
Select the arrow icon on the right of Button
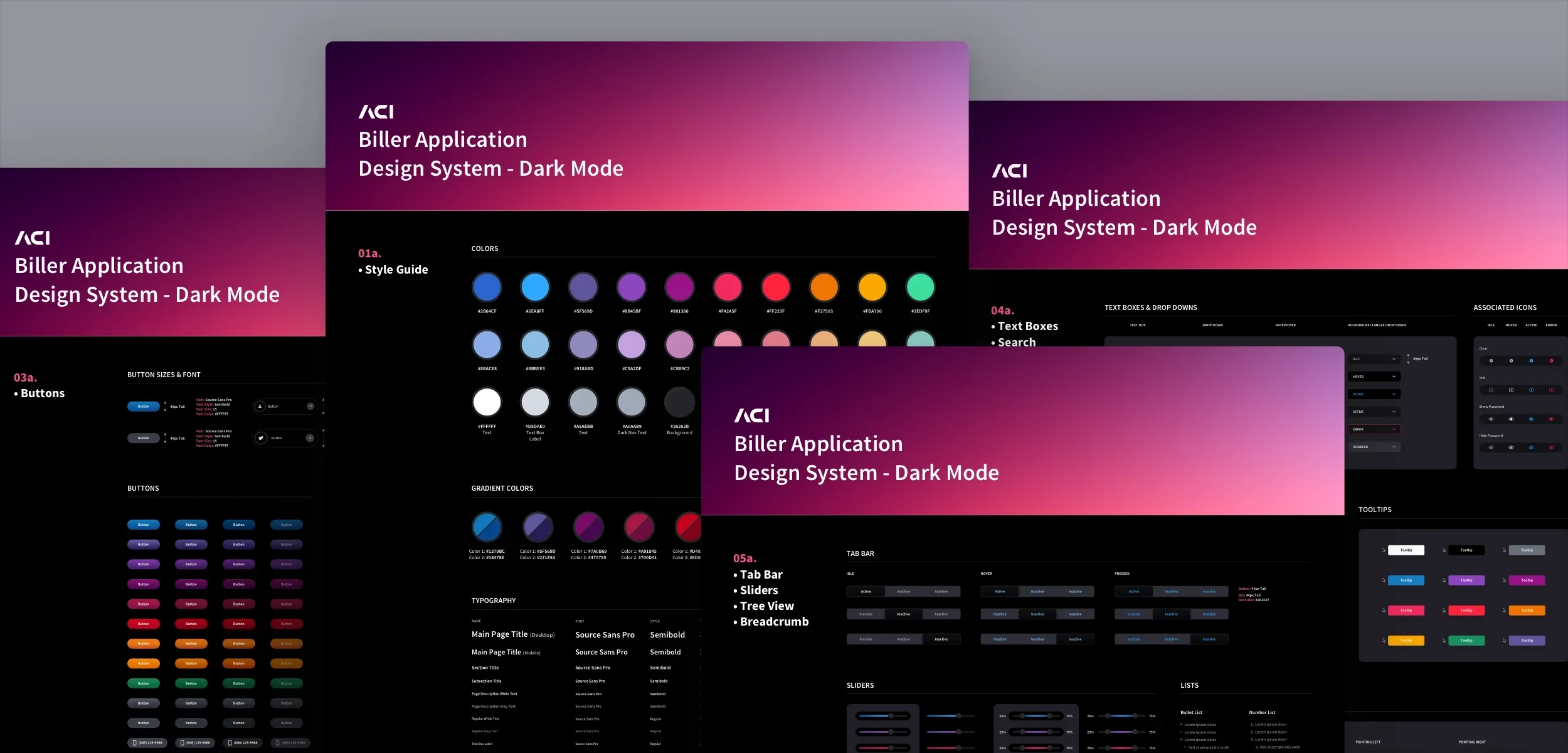310,407
